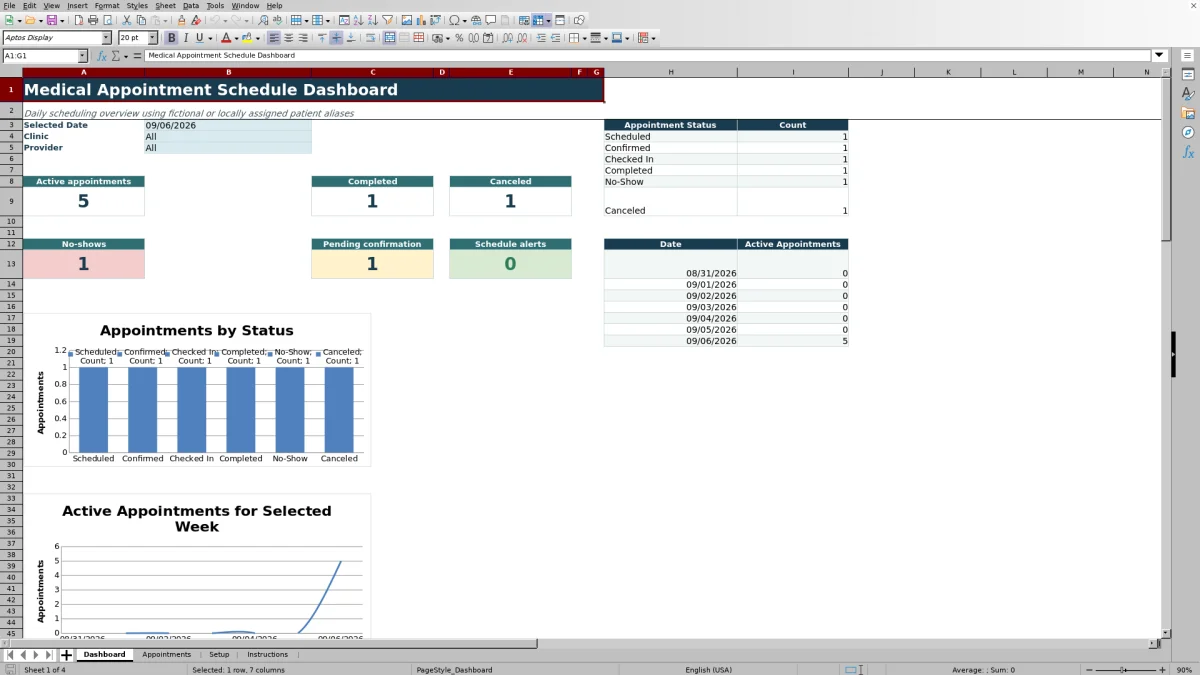Click the Cut scissors icon

click(x=127, y=20)
